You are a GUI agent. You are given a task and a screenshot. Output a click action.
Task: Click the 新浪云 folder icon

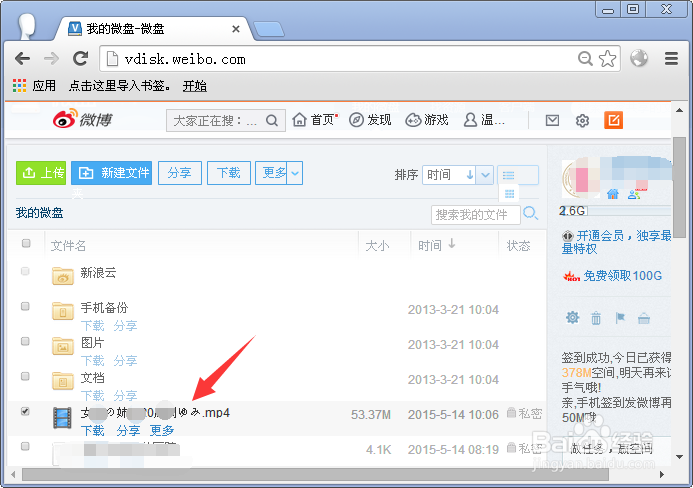tap(63, 275)
